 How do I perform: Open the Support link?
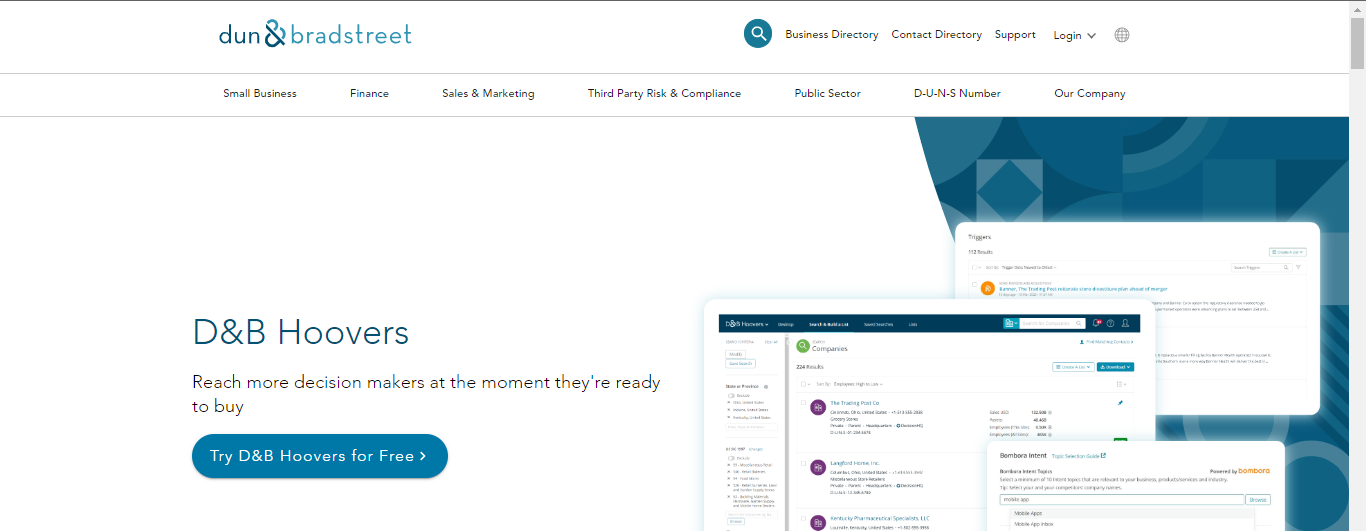point(1015,35)
